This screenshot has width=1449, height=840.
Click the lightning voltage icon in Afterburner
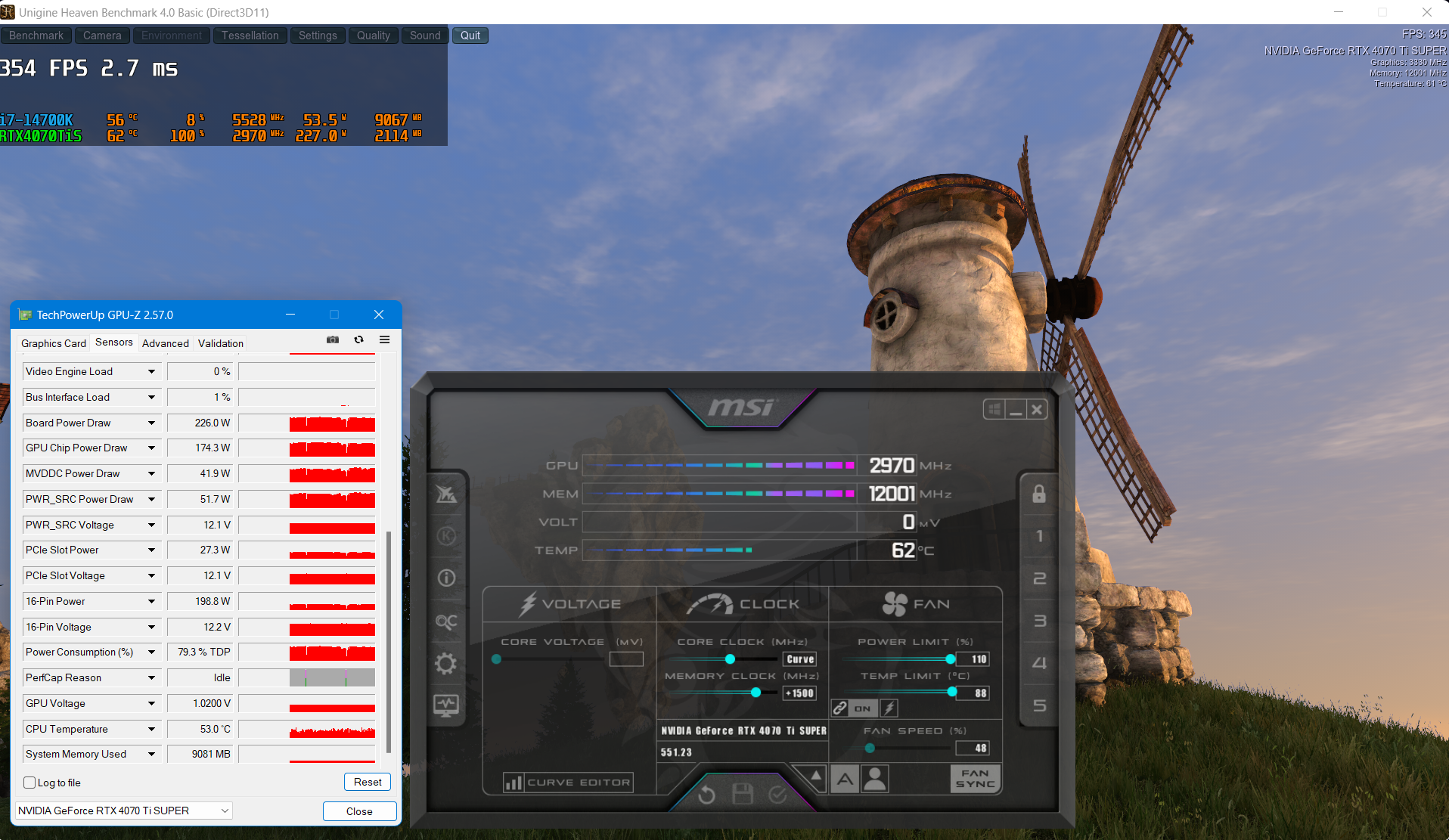pos(528,604)
